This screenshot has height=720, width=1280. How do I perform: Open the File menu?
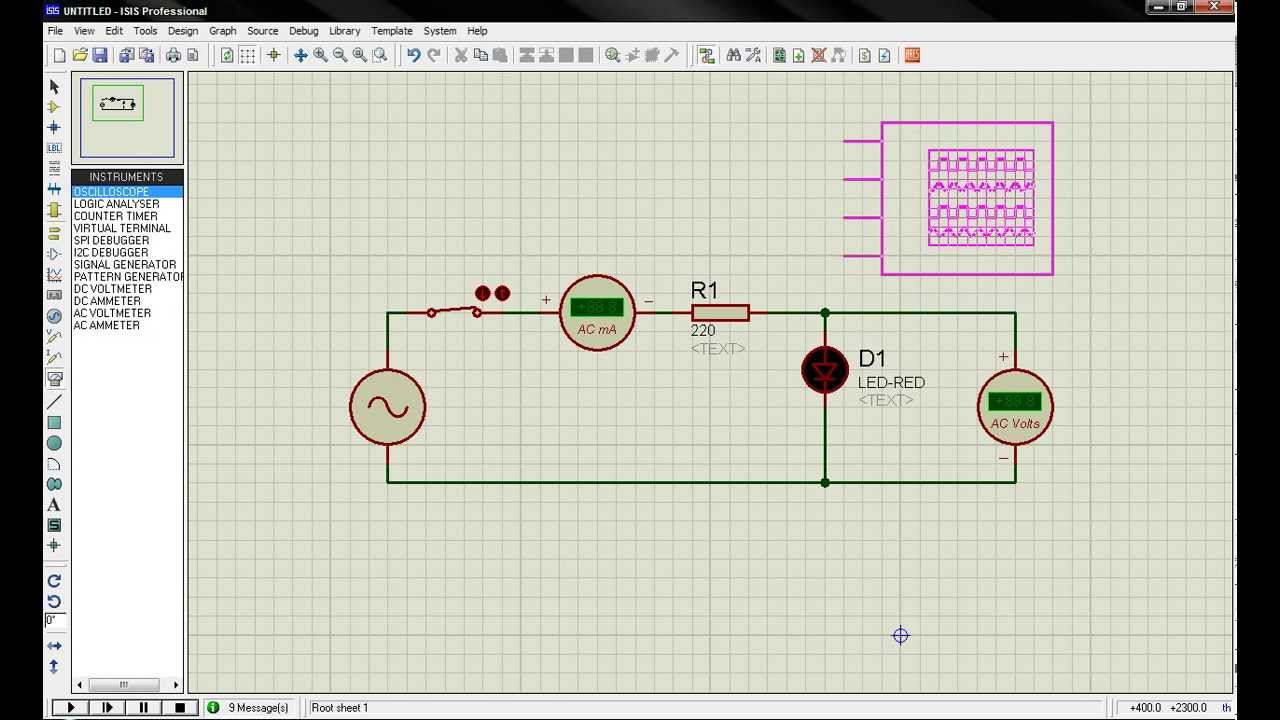click(x=55, y=31)
